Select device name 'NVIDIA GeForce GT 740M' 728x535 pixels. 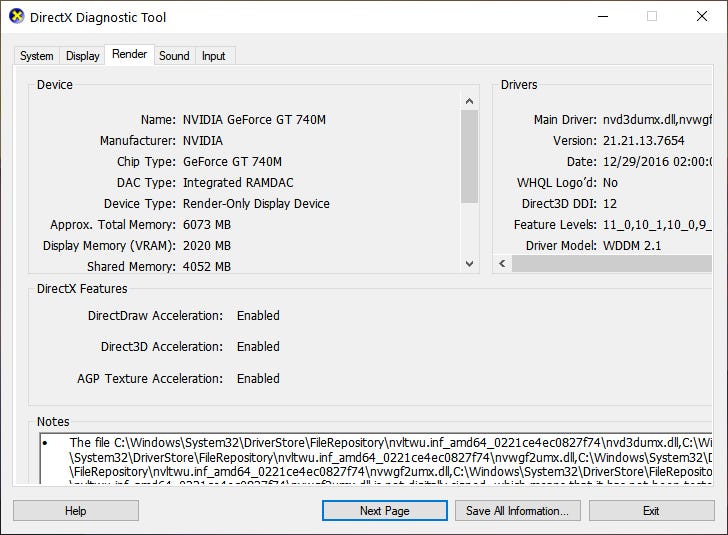coord(254,120)
